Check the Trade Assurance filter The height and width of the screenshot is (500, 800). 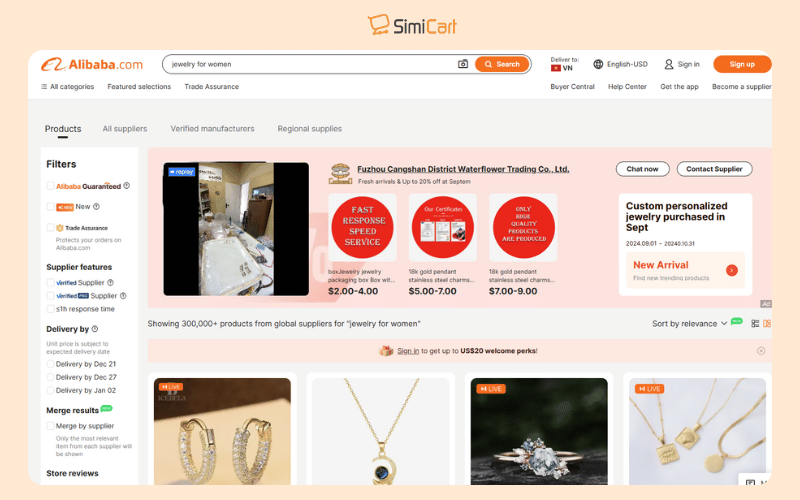(x=50, y=228)
